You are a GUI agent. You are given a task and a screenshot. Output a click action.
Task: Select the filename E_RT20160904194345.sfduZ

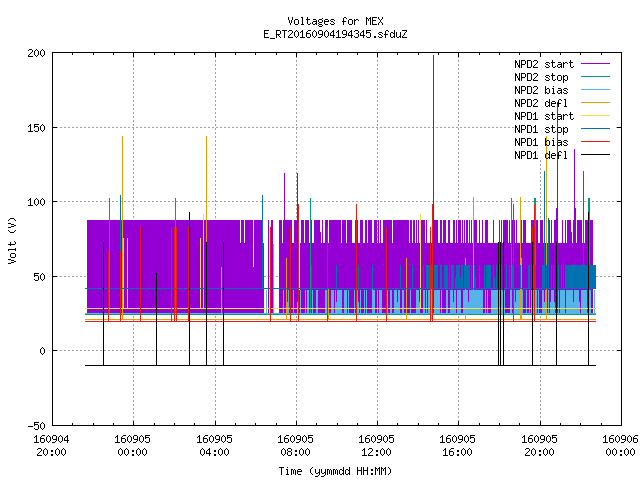(x=335, y=34)
